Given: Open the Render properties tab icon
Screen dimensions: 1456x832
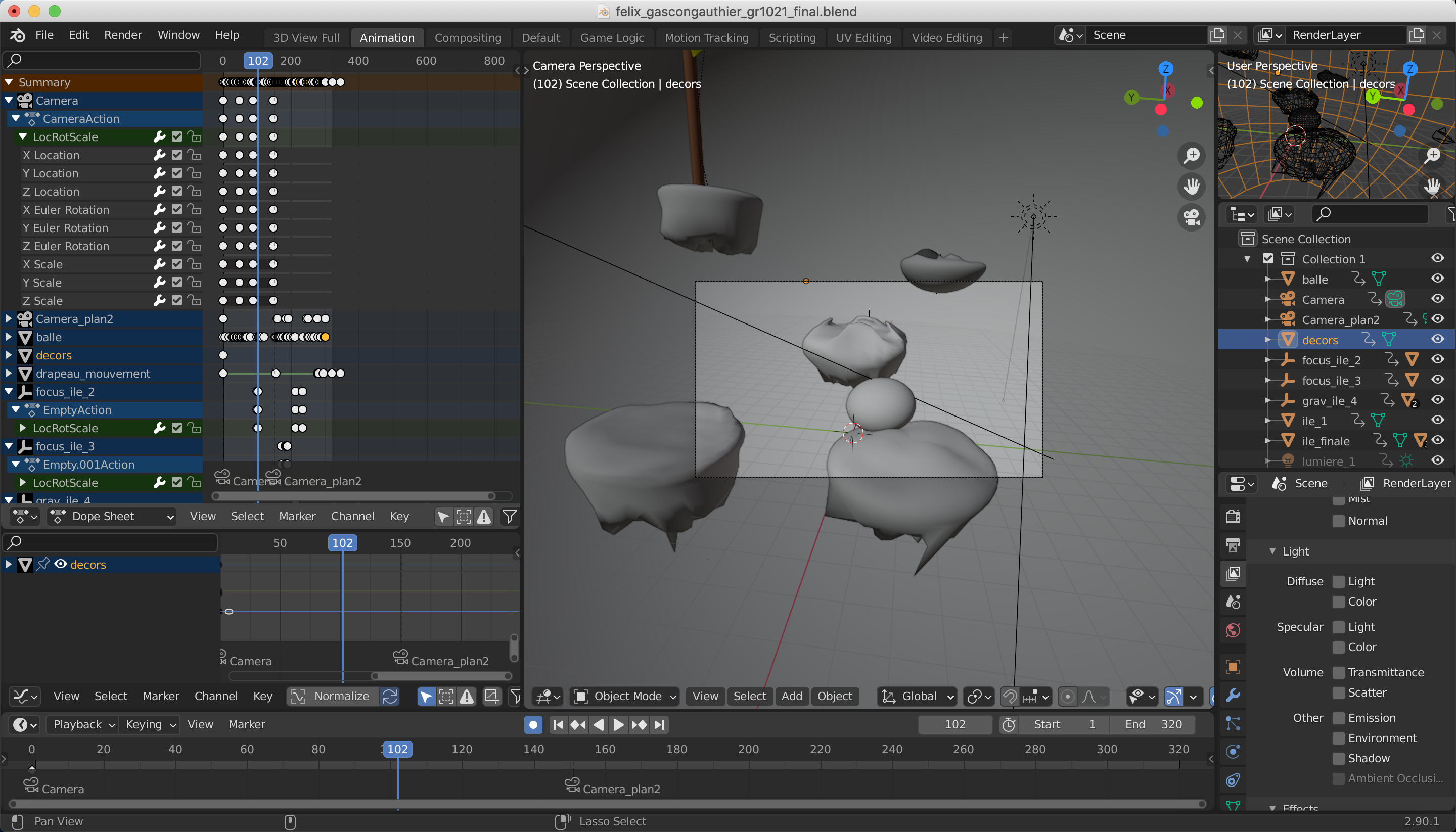Looking at the screenshot, I should (1233, 517).
